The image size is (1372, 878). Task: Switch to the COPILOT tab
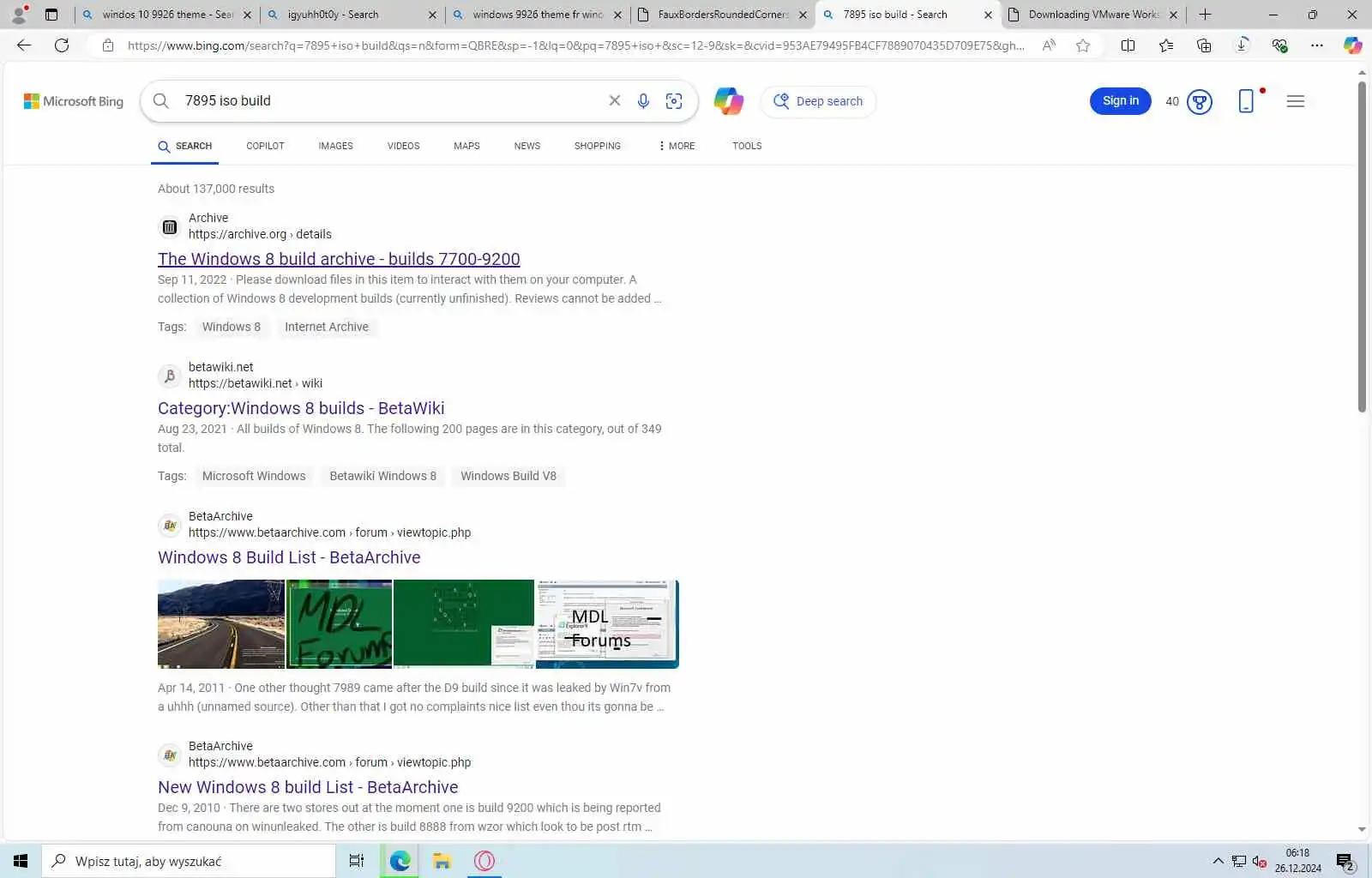[265, 146]
